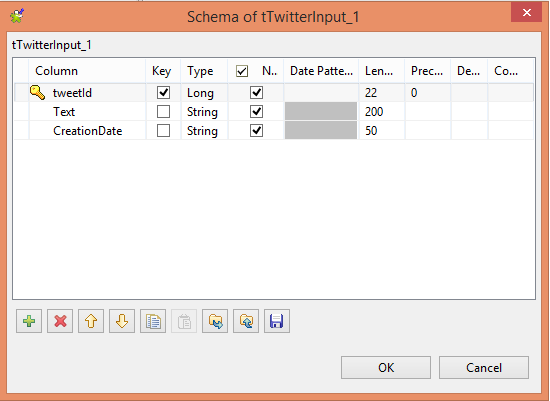Untick Key checkbox for tweetId
The height and width of the screenshot is (401, 550).
tap(163, 93)
